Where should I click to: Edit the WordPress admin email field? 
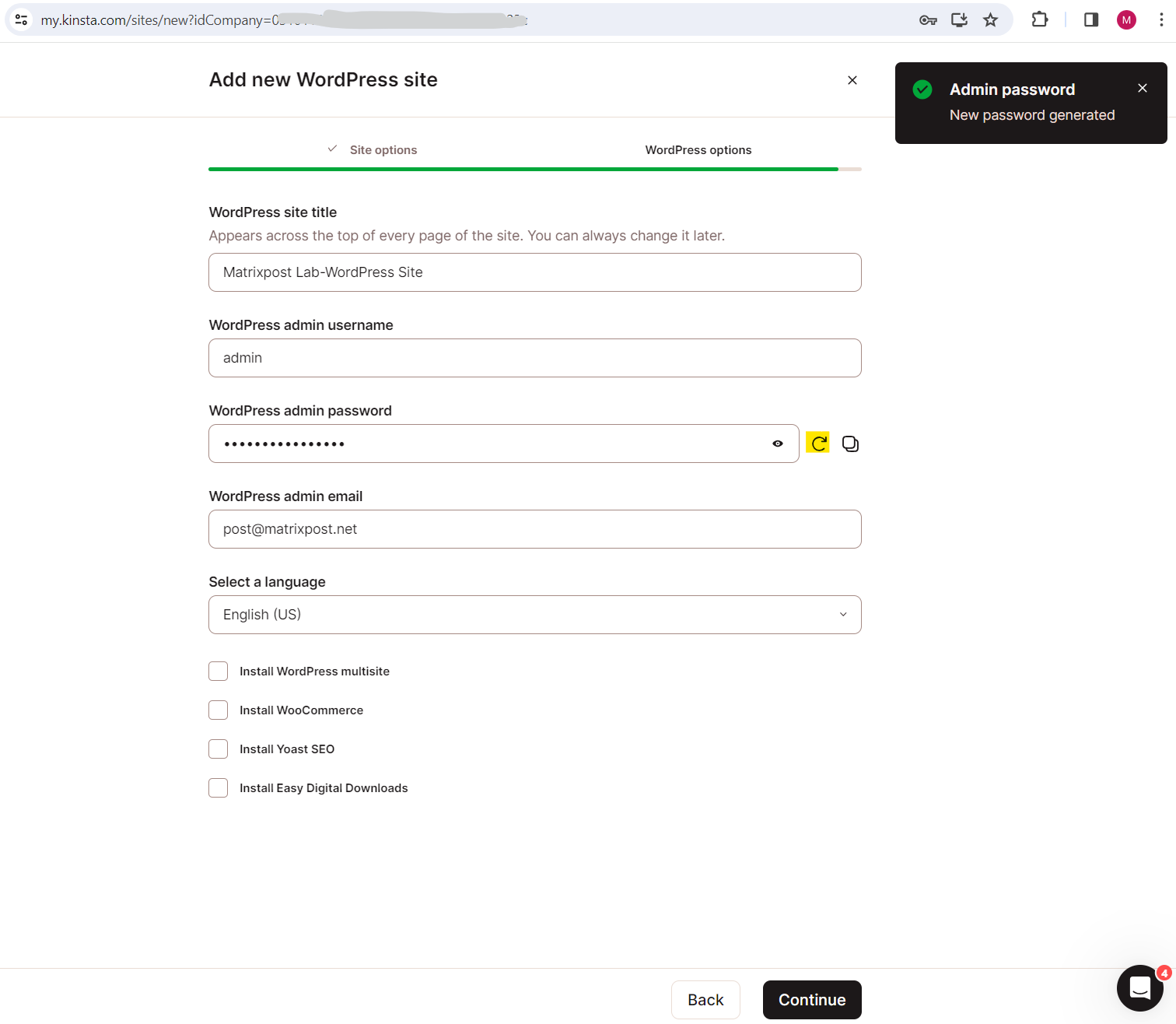535,529
